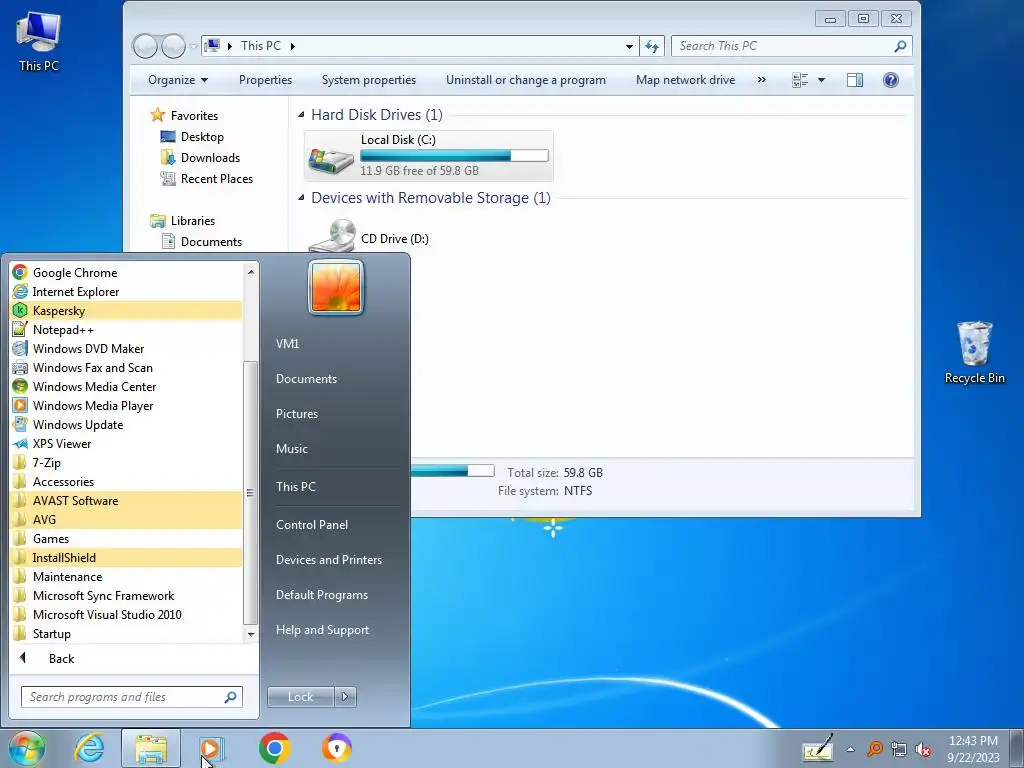The image size is (1024, 768).
Task: Open the shutdown options arrow beside Lock
Action: [345, 697]
